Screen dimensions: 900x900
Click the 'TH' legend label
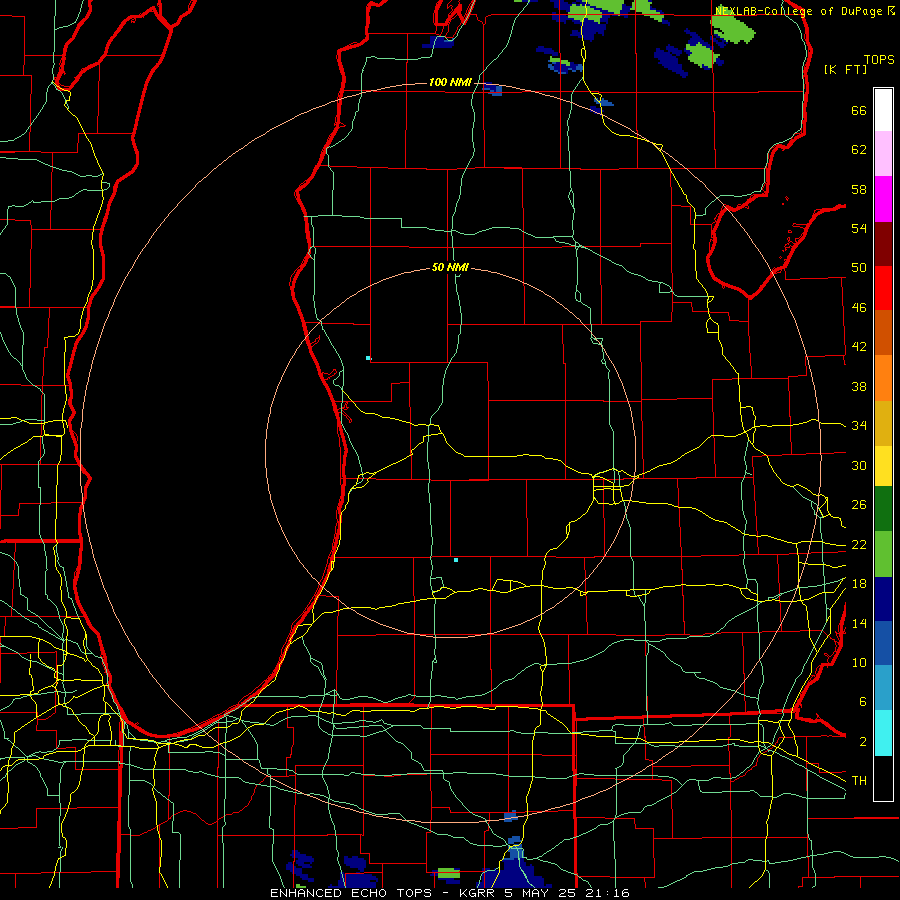859,781
